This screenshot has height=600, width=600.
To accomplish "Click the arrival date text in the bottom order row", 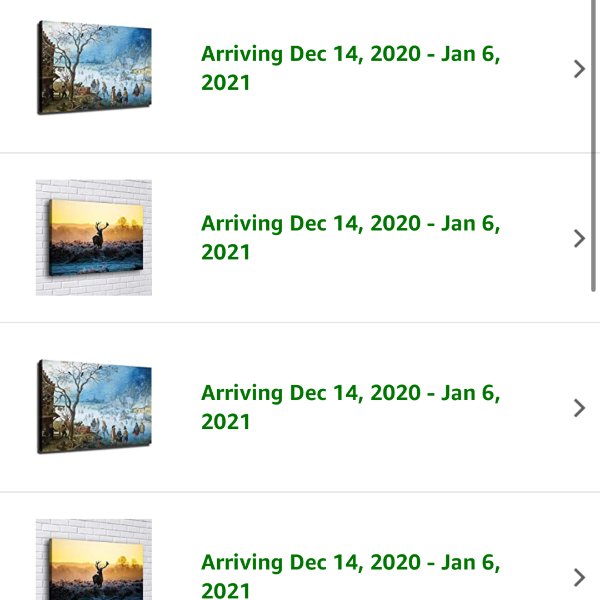I will tap(351, 576).
